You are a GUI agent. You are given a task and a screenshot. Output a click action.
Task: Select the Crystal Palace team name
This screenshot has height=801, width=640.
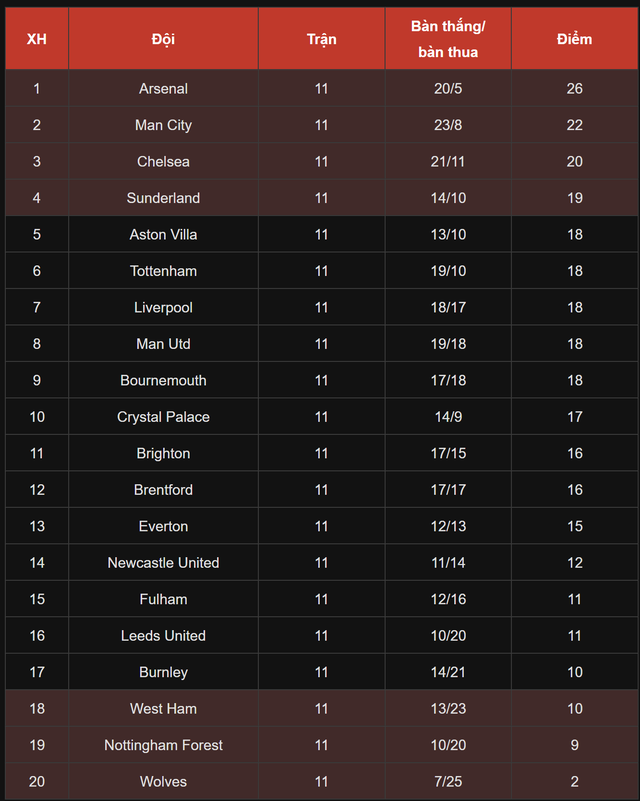coord(163,417)
